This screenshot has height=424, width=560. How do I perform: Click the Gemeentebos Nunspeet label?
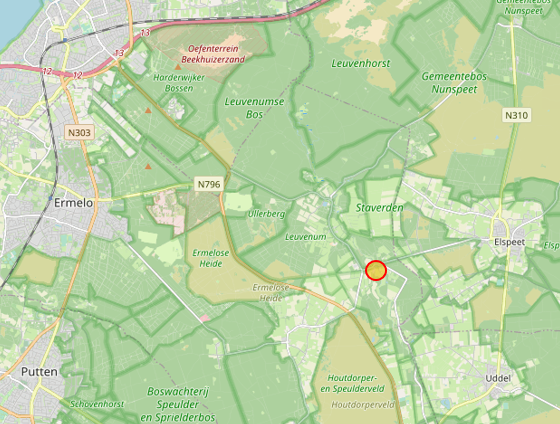click(x=454, y=83)
